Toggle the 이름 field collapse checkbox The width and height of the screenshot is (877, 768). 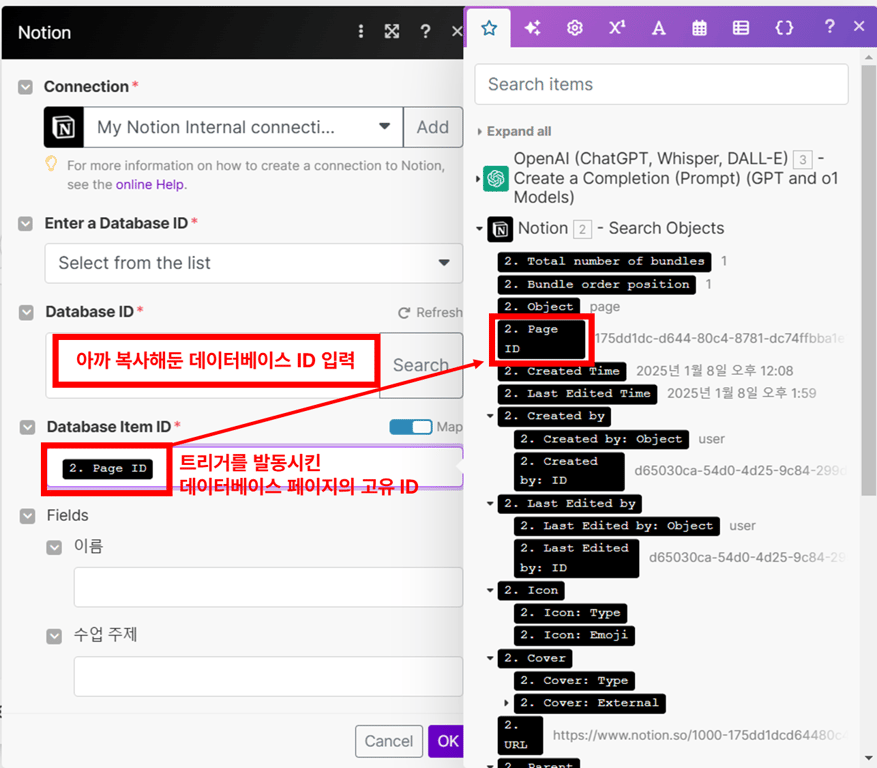[x=54, y=547]
